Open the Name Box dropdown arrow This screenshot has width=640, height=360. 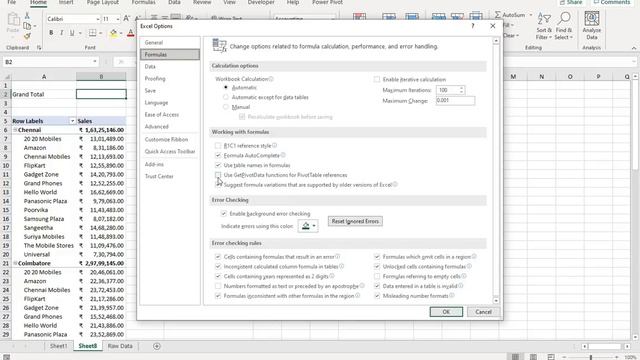(x=95, y=62)
